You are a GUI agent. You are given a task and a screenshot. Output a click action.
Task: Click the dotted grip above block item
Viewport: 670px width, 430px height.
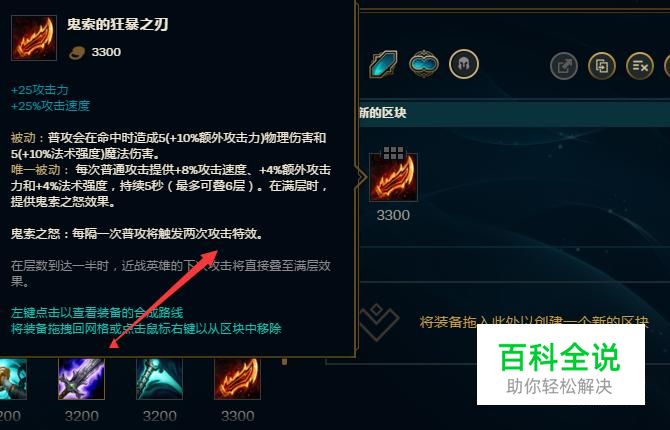(x=393, y=153)
